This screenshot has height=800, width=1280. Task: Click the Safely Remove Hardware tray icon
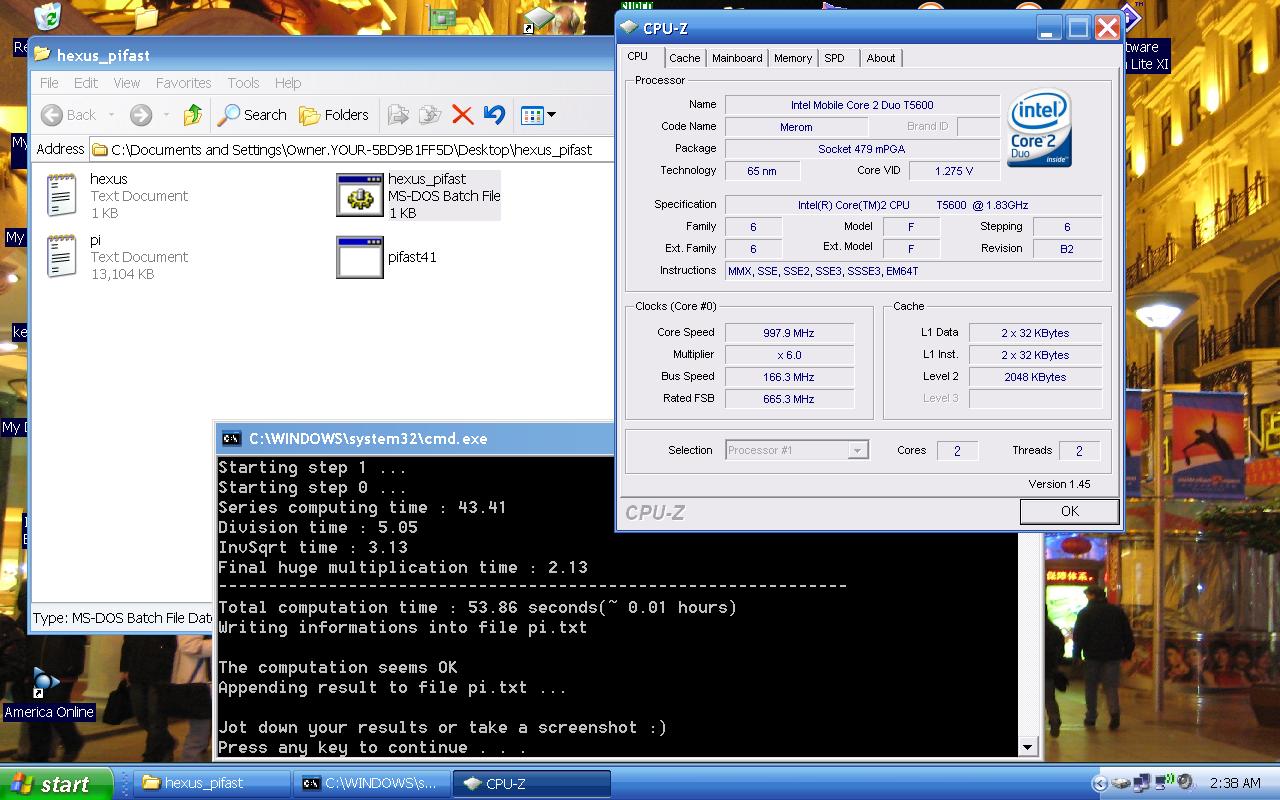(1122, 783)
